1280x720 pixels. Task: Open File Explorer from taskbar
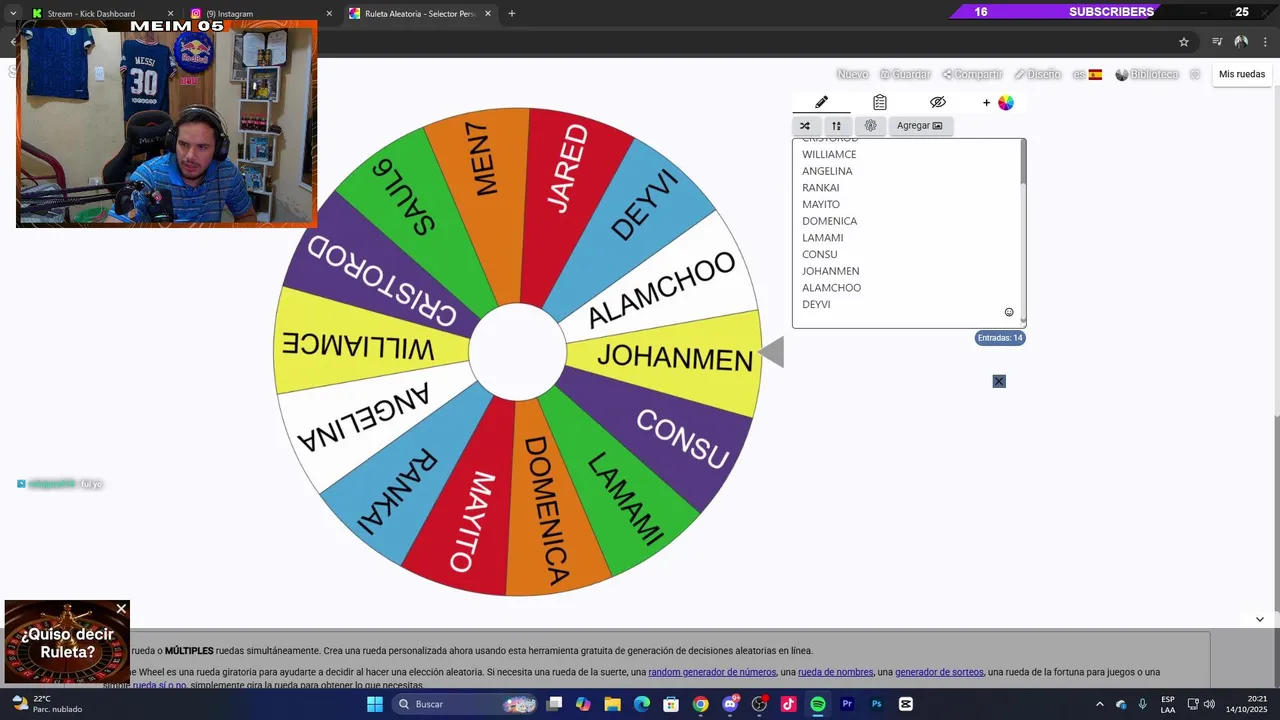click(613, 704)
